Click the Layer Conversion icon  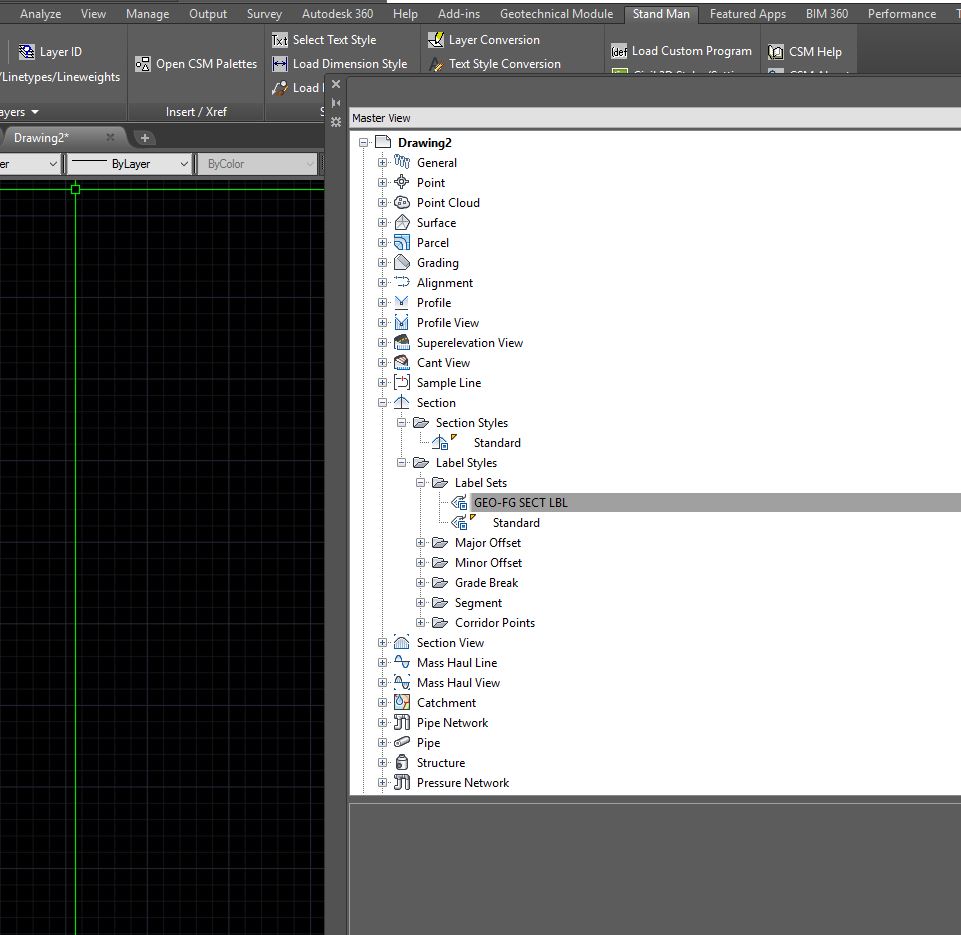click(436, 40)
